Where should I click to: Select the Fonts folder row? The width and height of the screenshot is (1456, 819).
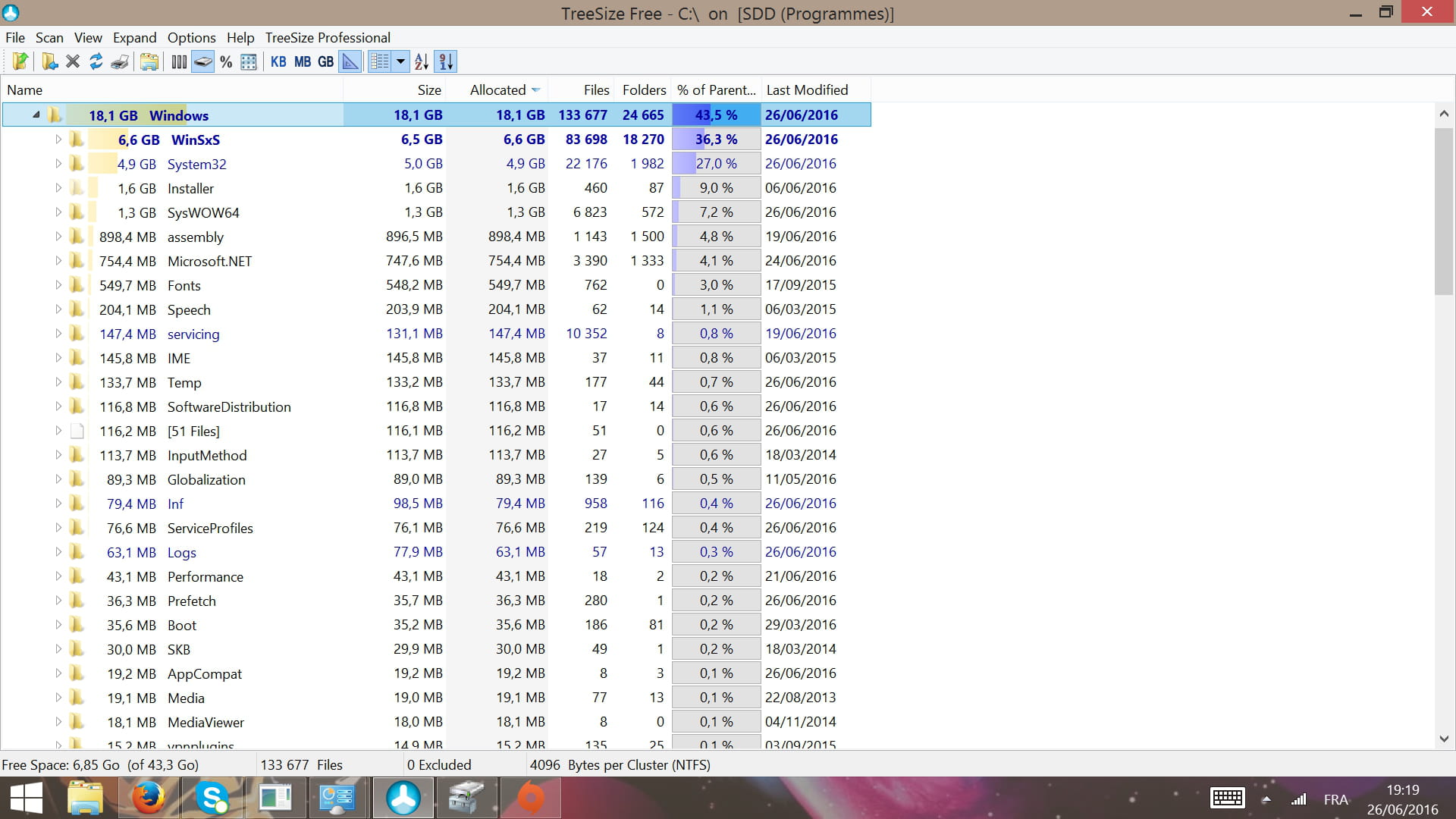point(436,285)
